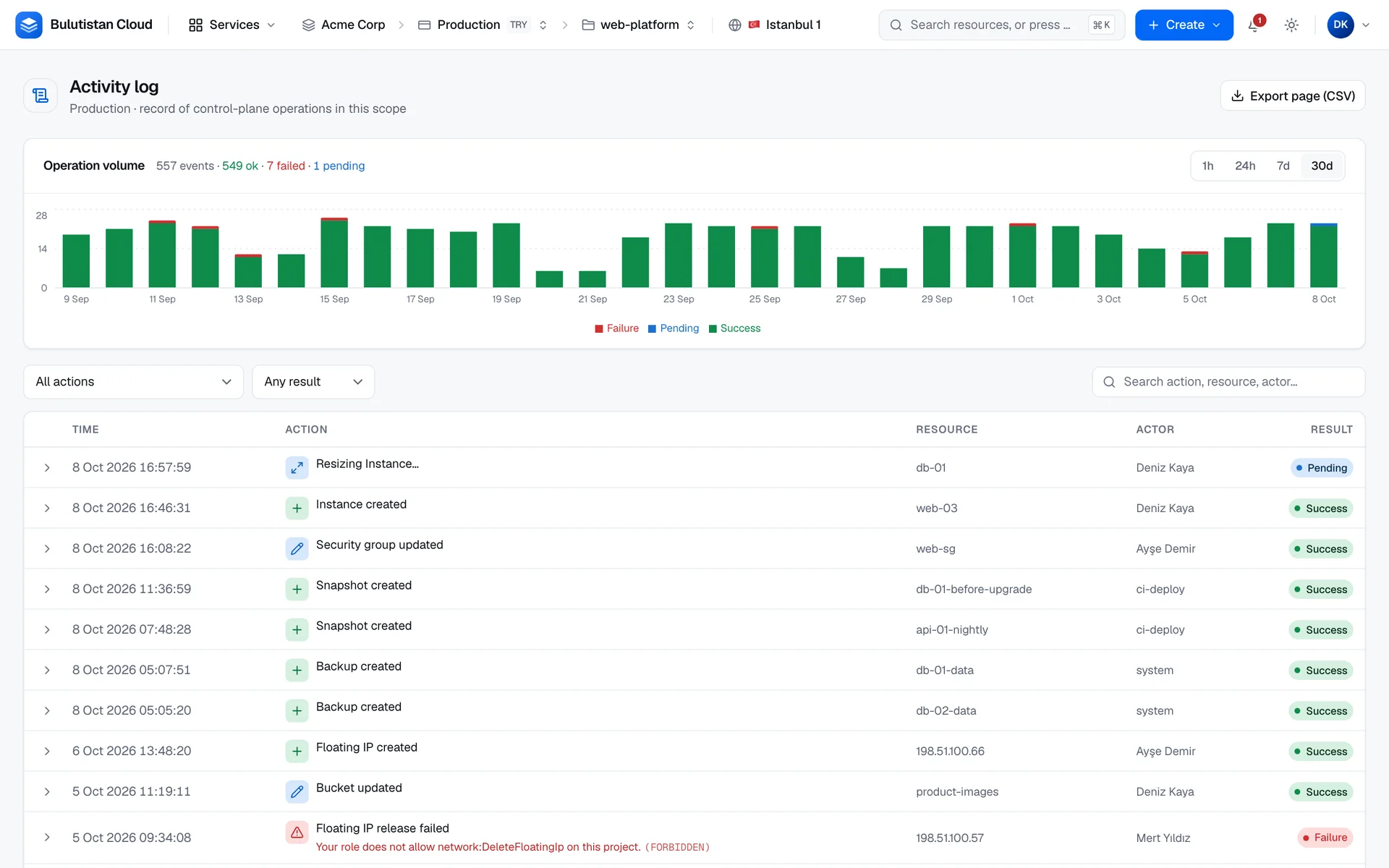Screen dimensions: 1389x868
Task: Expand the 5 Oct 09:34:08 failure row
Action: (x=47, y=838)
